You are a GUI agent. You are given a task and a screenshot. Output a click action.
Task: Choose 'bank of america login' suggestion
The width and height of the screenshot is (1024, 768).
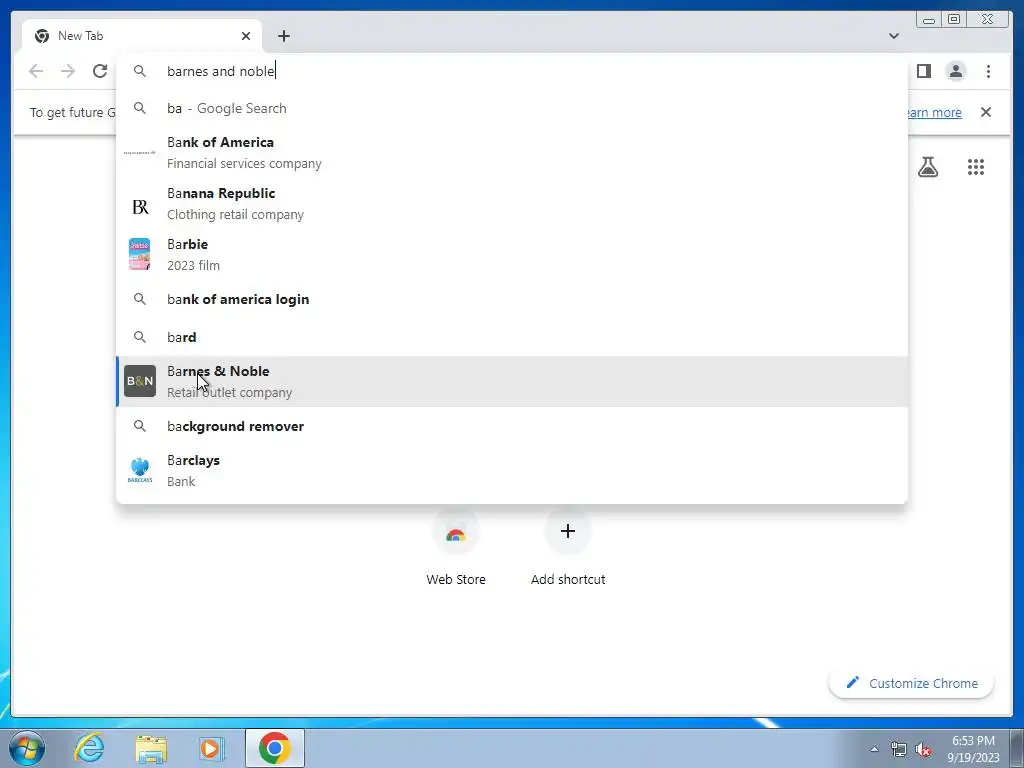pos(512,299)
